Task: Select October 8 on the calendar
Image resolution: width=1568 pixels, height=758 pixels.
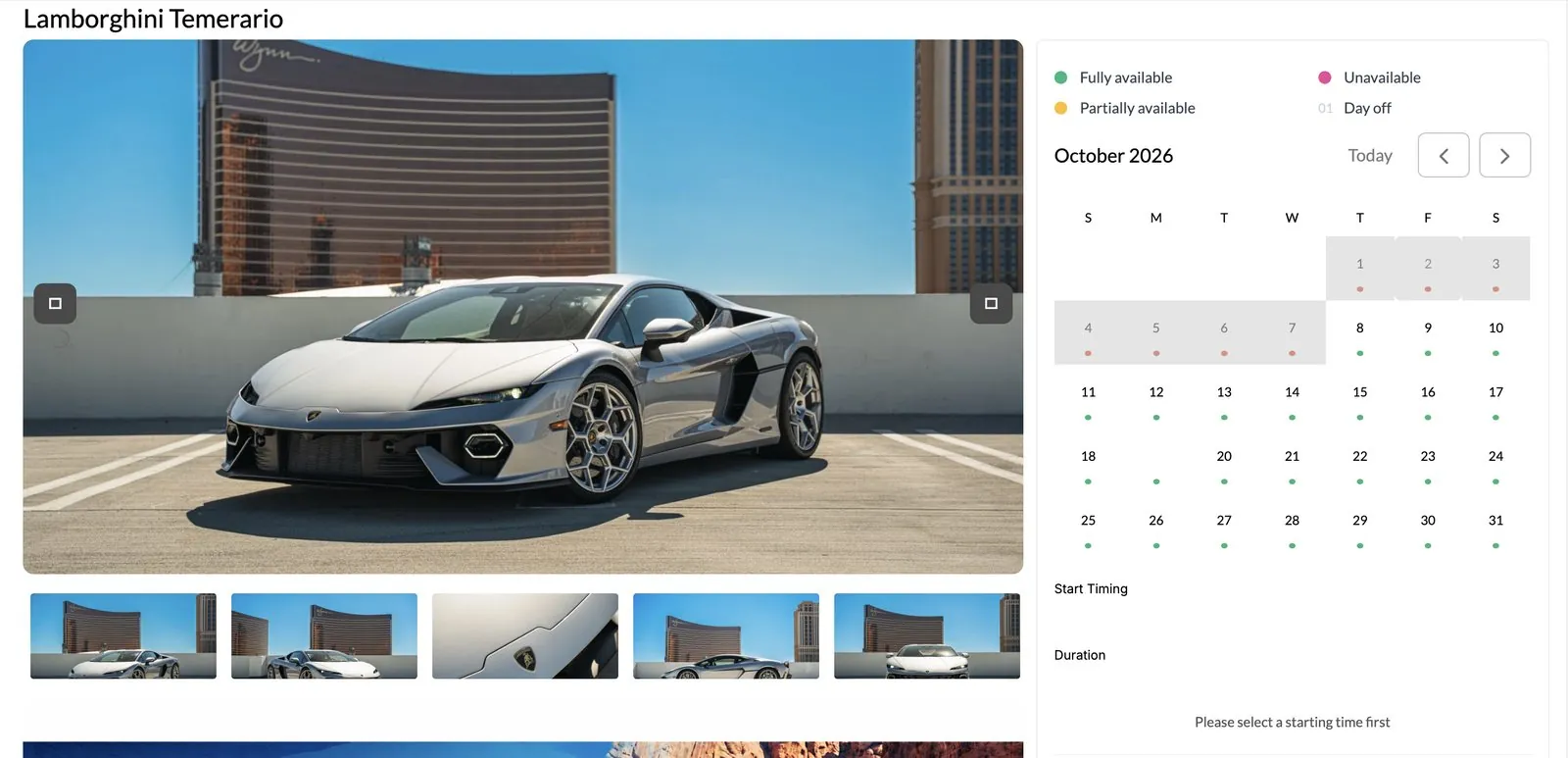Action: 1359,332
